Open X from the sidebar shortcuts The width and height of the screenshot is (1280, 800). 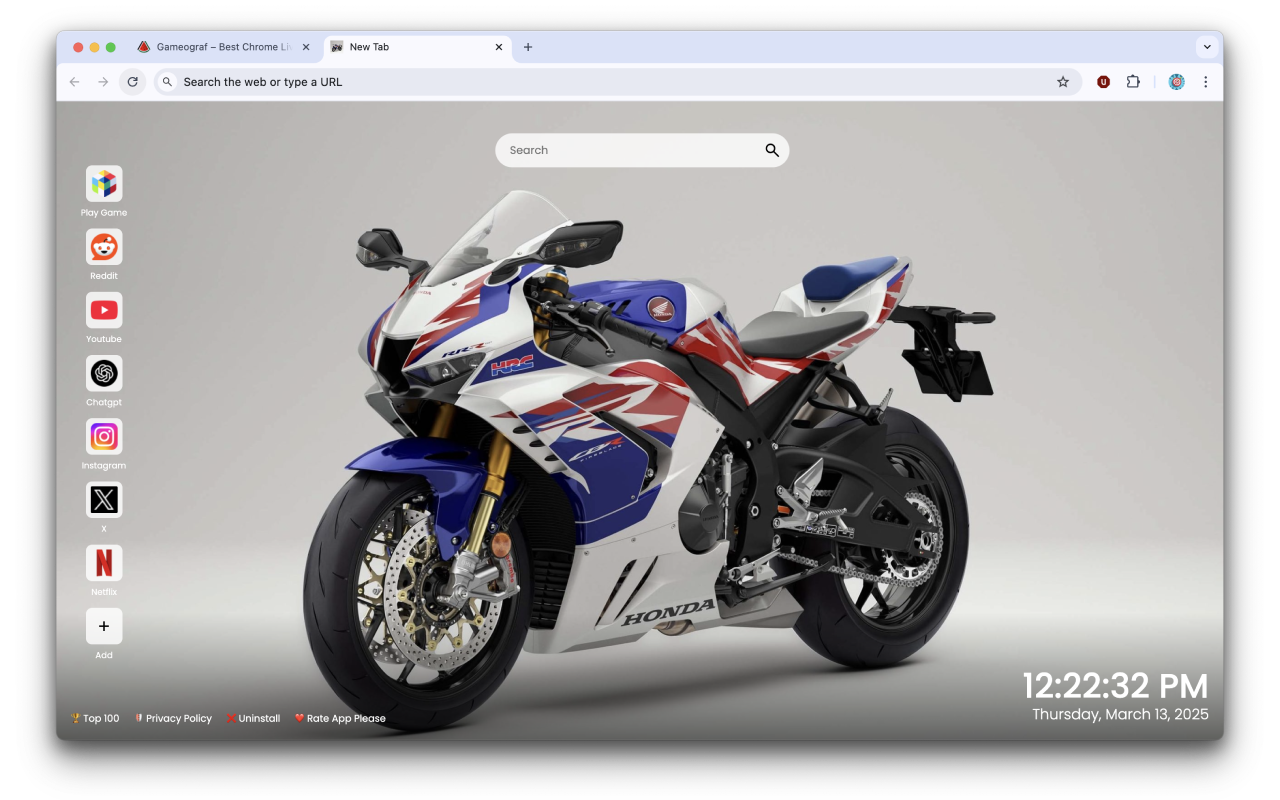tap(104, 500)
